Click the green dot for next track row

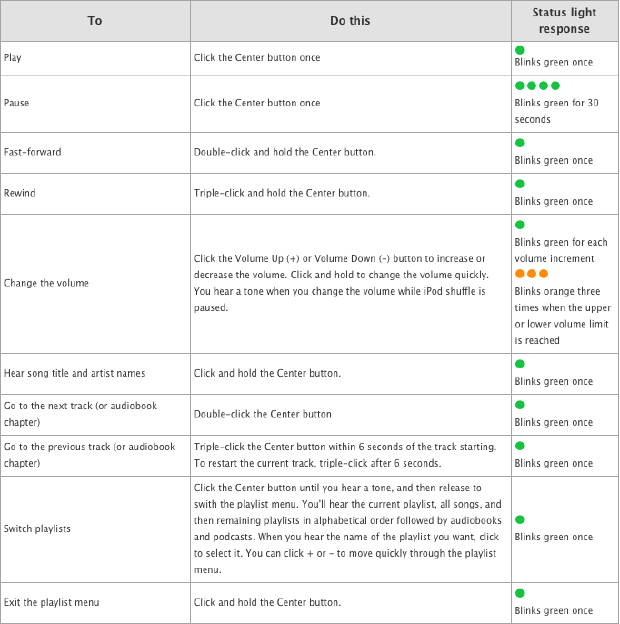click(519, 405)
